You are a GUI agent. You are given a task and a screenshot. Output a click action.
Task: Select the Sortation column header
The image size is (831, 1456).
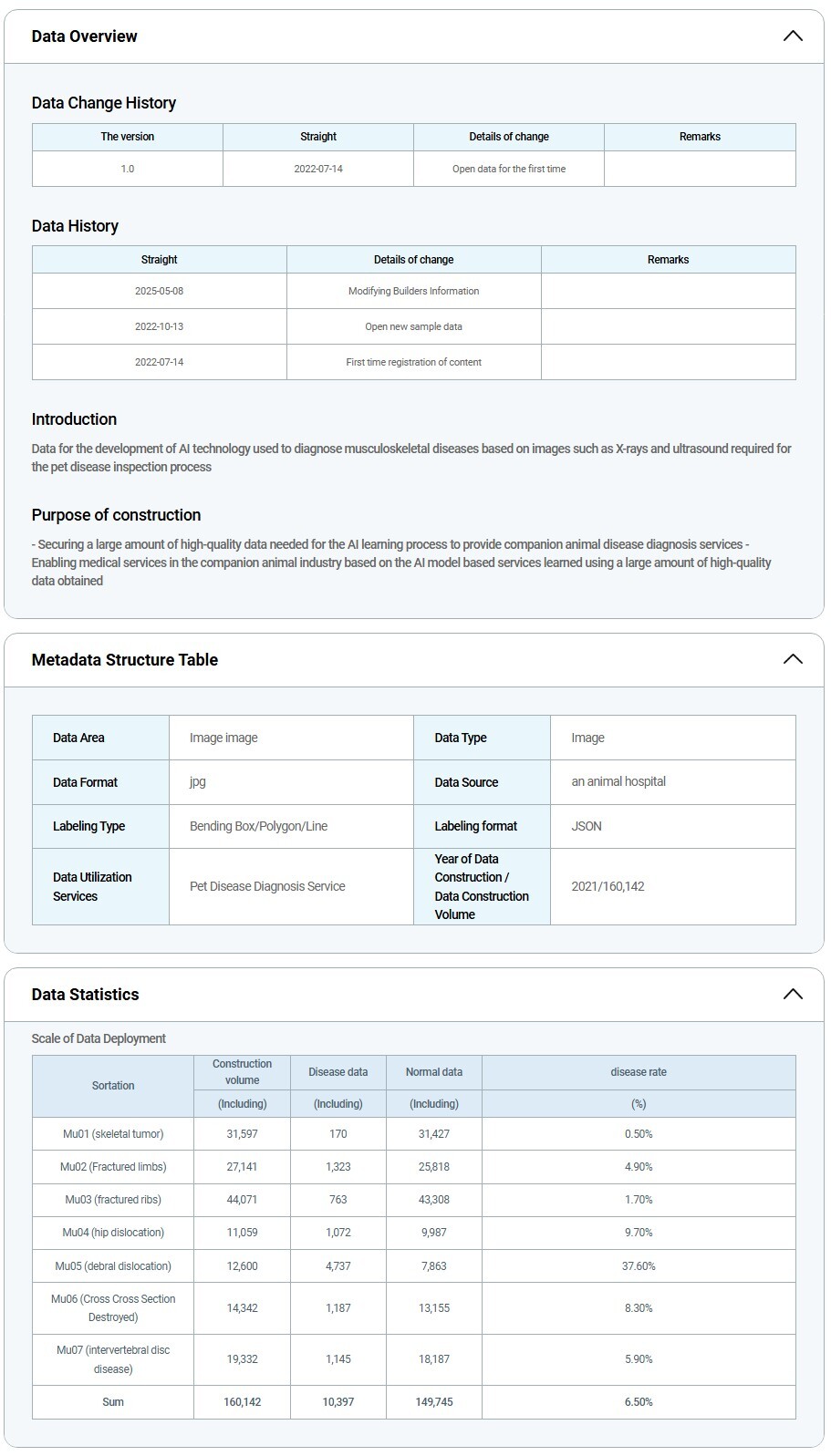pos(113,1086)
